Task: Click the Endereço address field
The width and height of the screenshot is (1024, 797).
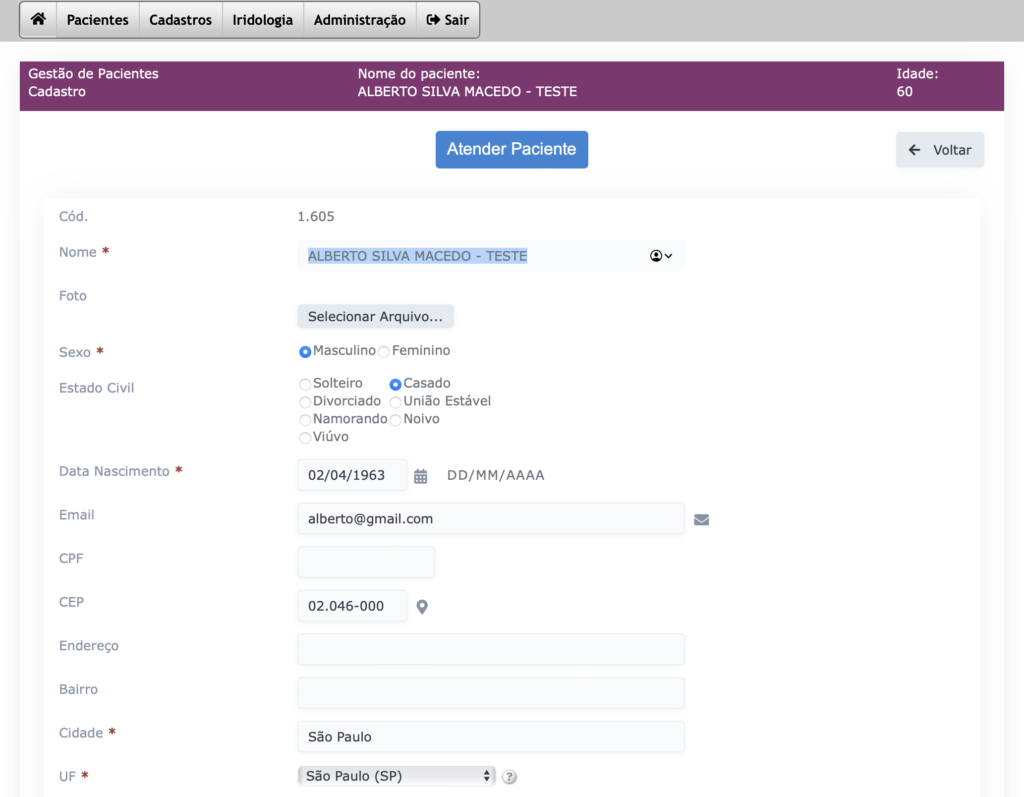Action: click(490, 649)
